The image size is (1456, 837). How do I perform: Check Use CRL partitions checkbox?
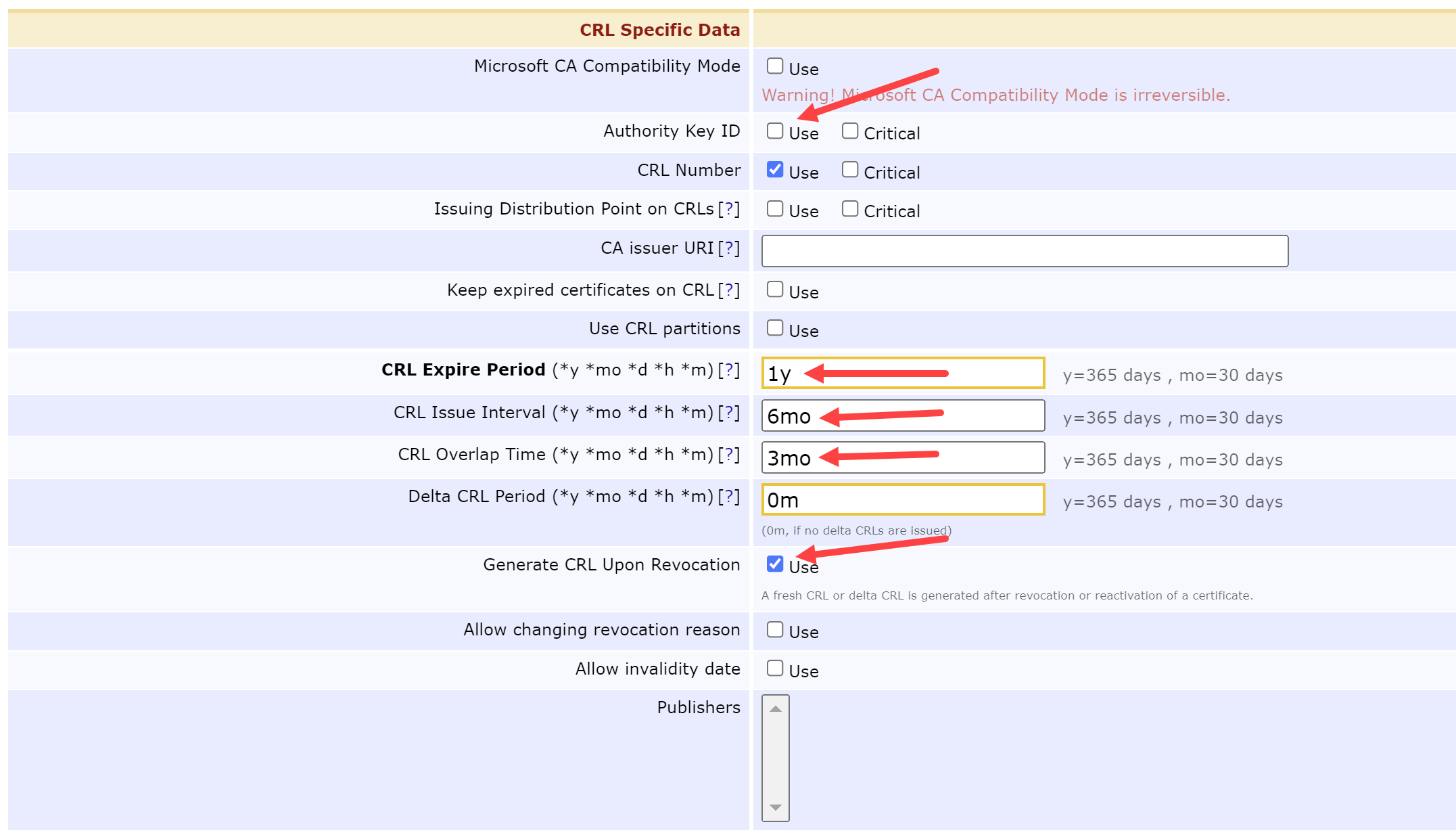click(775, 328)
